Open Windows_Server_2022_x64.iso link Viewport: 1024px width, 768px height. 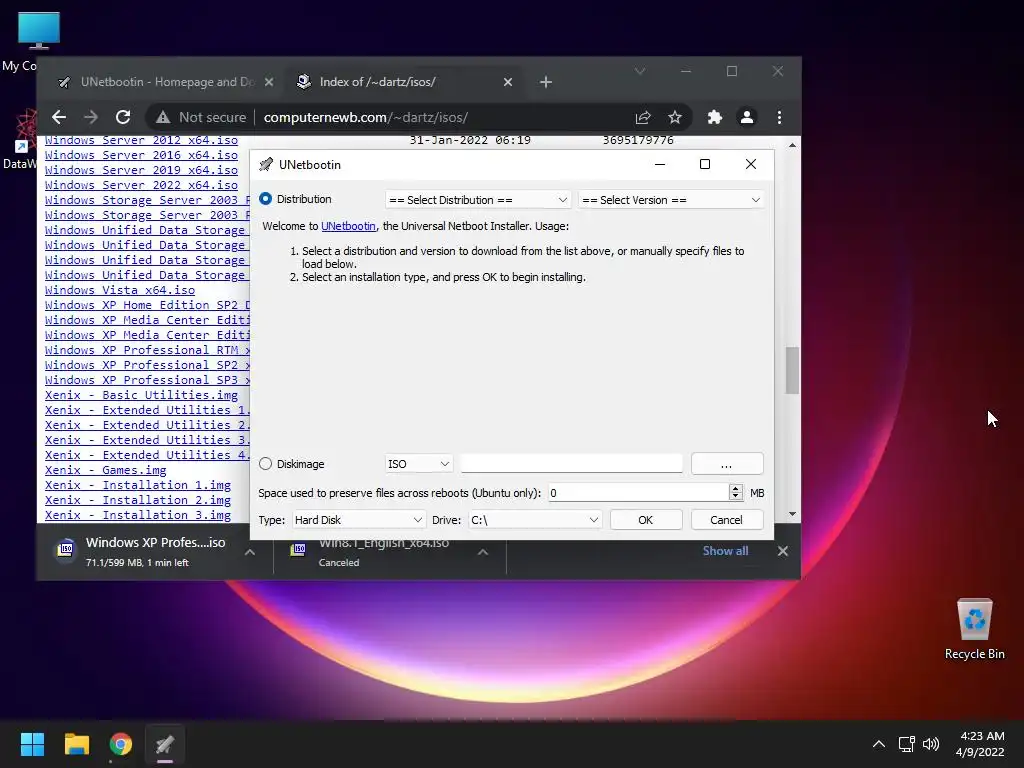pos(141,185)
